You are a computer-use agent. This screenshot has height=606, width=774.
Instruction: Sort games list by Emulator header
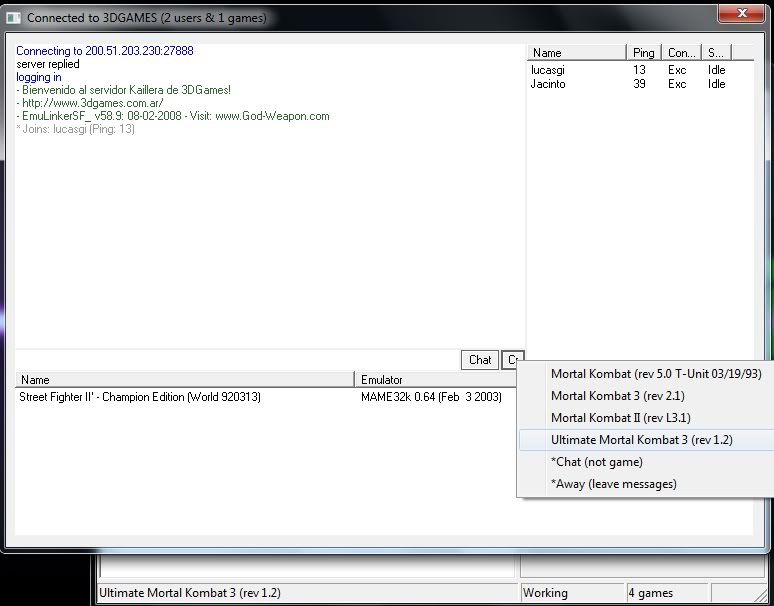tap(435, 379)
